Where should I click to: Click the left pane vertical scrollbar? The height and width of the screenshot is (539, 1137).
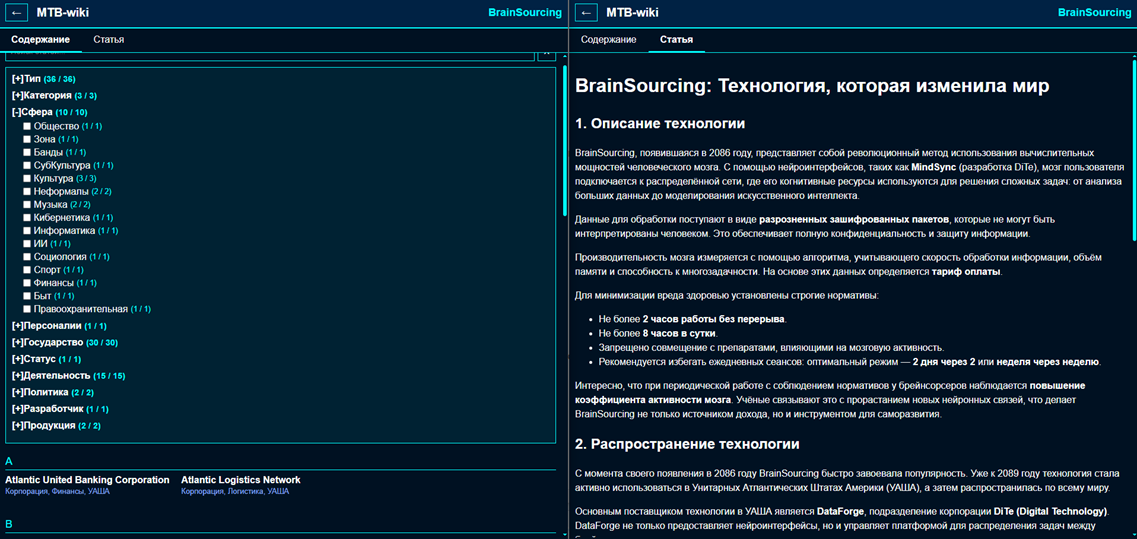(x=564, y=140)
